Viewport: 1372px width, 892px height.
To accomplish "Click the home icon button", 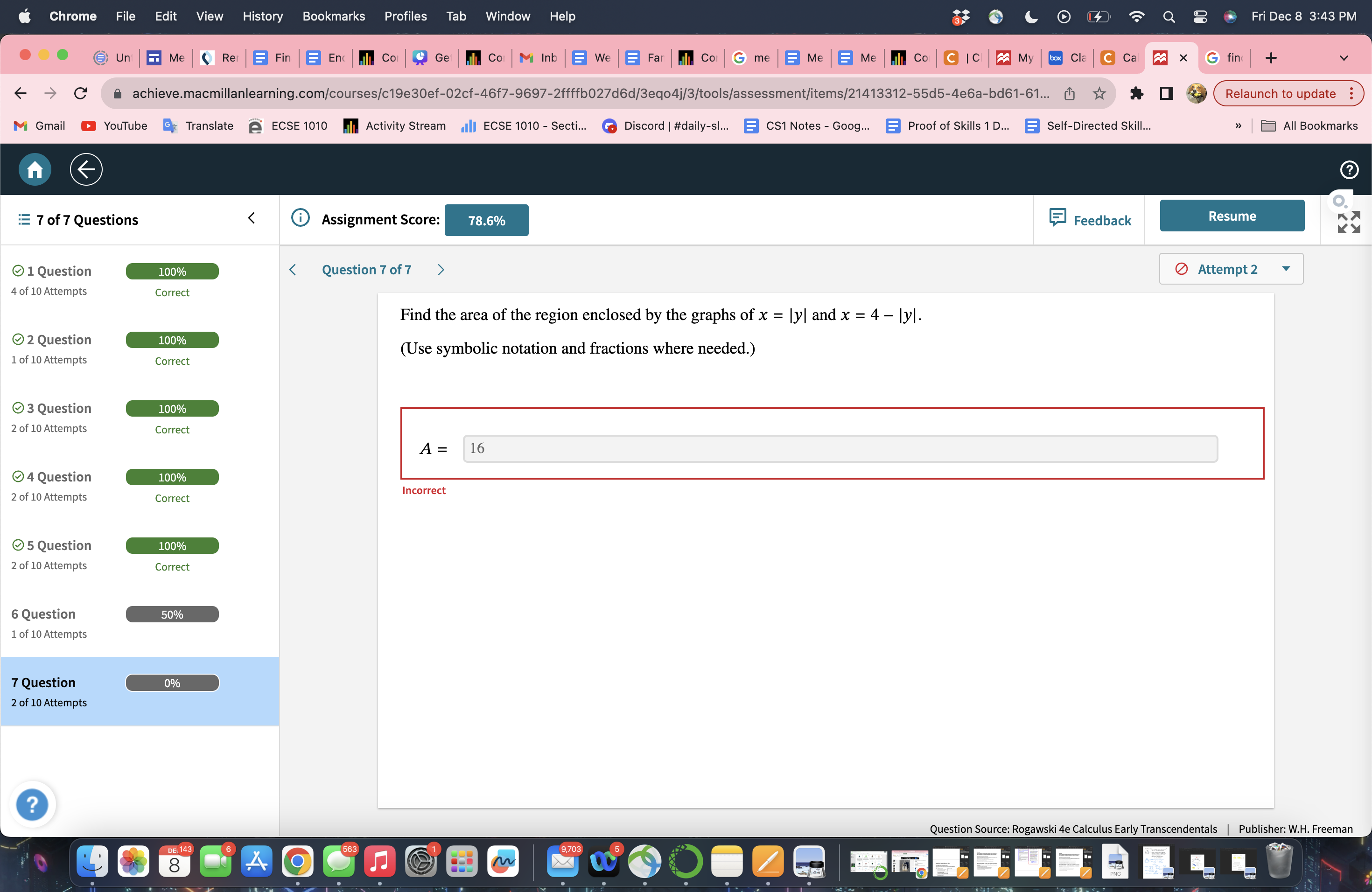I will click(x=35, y=169).
